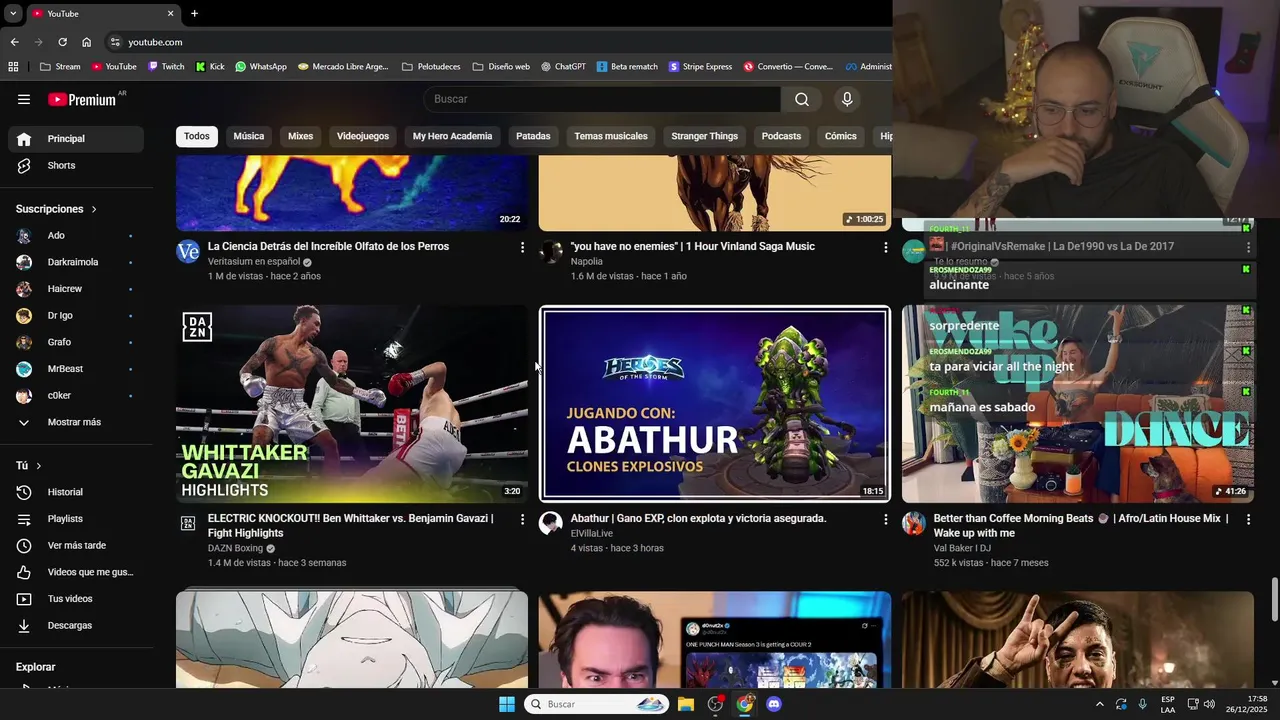Image resolution: width=1280 pixels, height=720 pixels.
Task: Expand Mostrar más subscriptions
Action: pos(76,422)
